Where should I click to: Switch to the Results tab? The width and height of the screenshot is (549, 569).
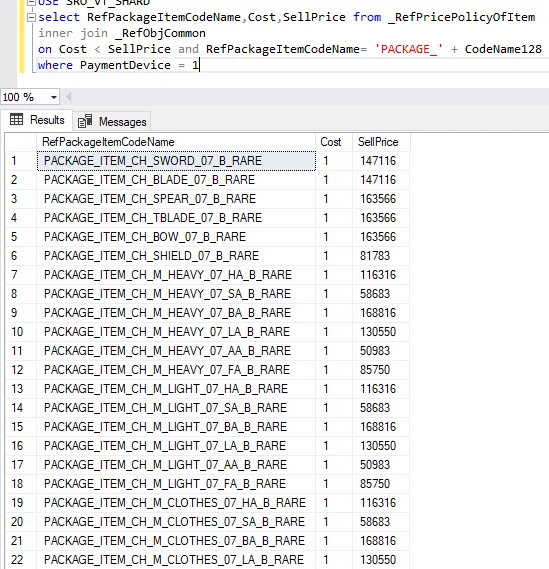tap(37, 120)
